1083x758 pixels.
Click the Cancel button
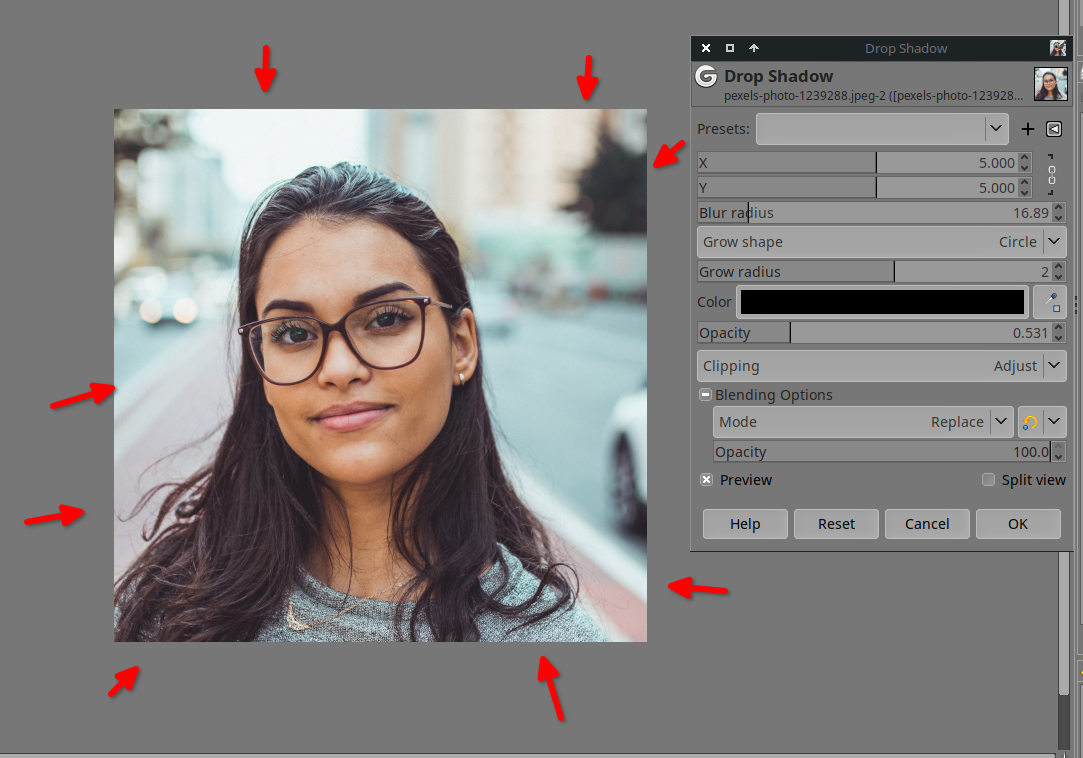click(x=927, y=524)
